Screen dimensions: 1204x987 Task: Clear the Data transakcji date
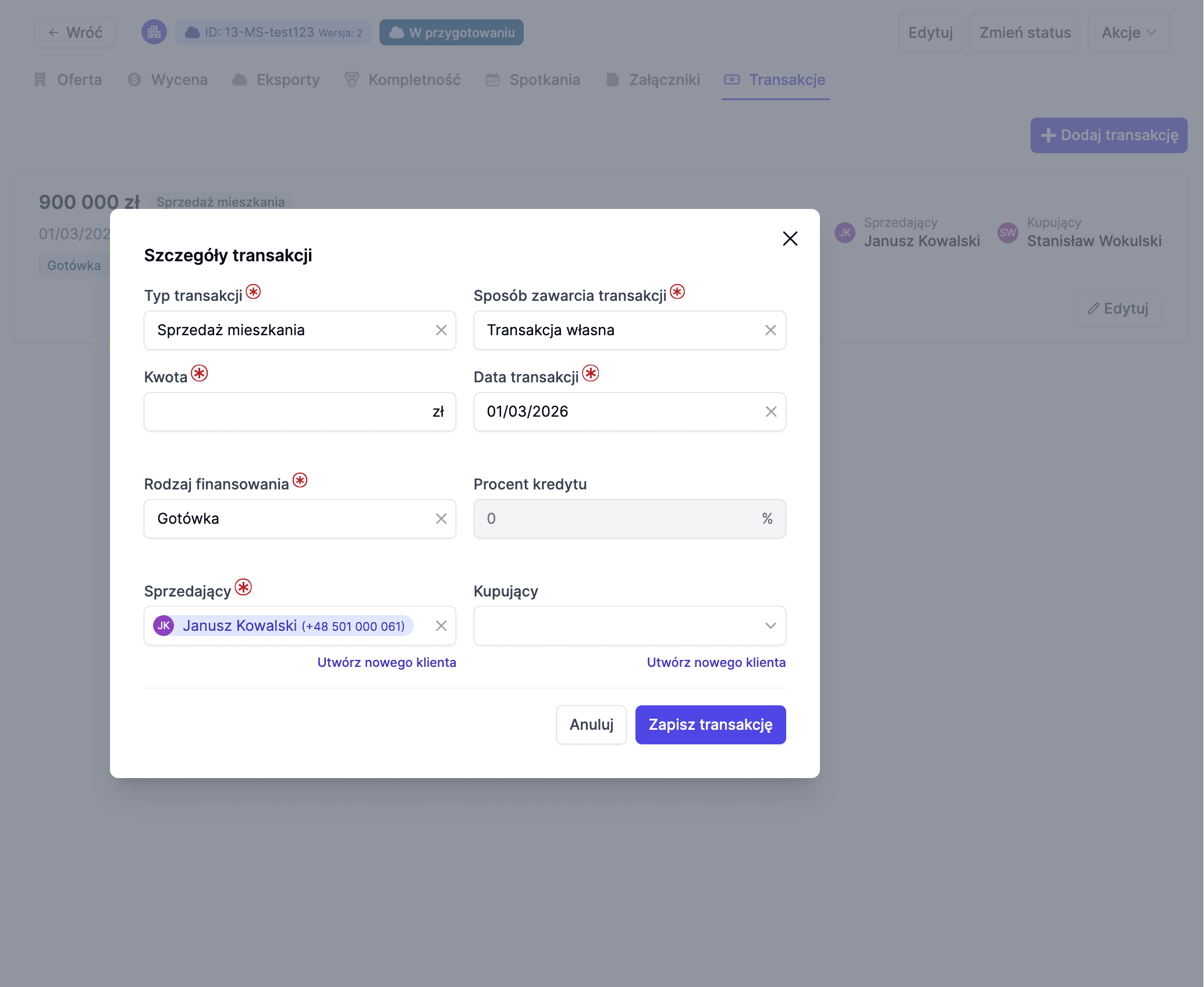point(770,412)
